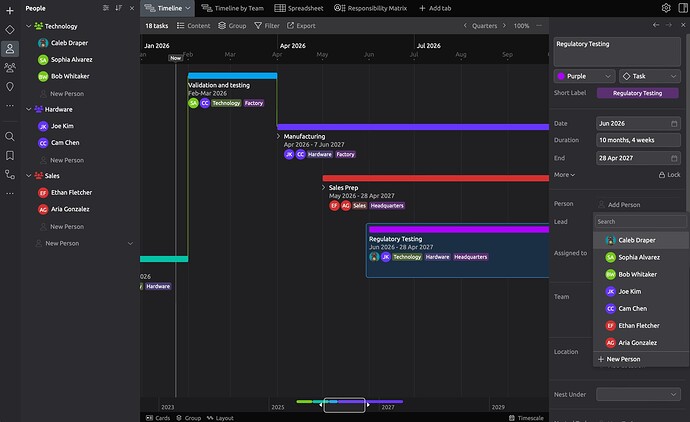Screen dimensions: 690x422
Task: Switch to the Spreadsheet tab
Action: click(x=297, y=8)
